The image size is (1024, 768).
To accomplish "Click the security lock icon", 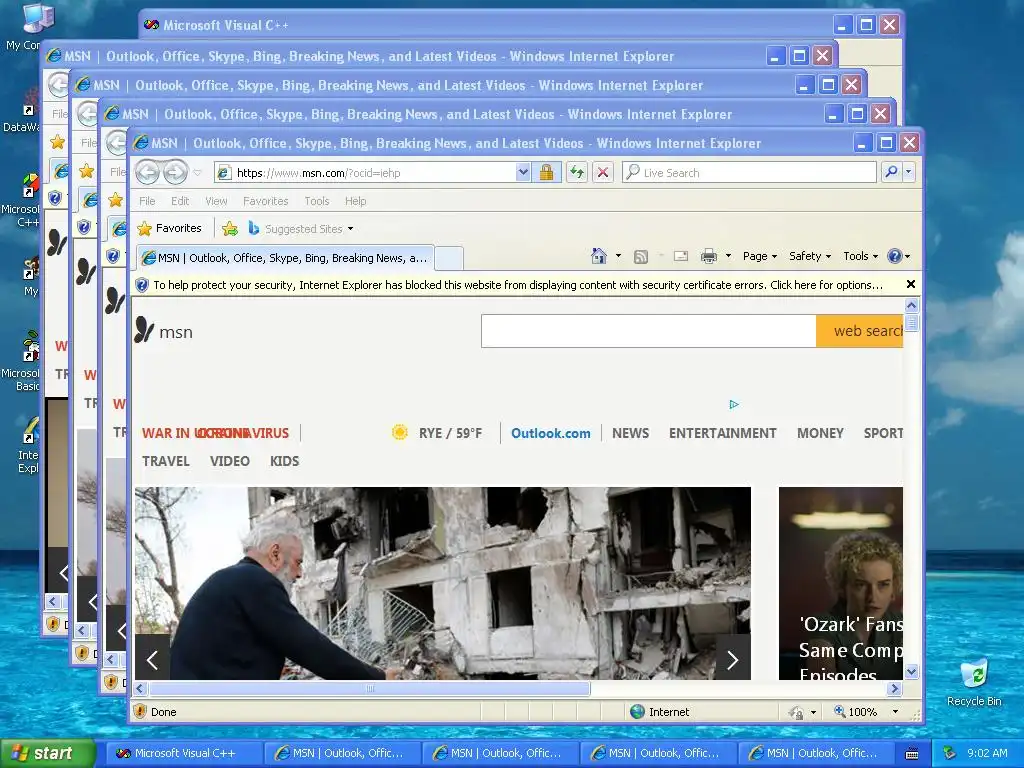I will click(x=547, y=172).
